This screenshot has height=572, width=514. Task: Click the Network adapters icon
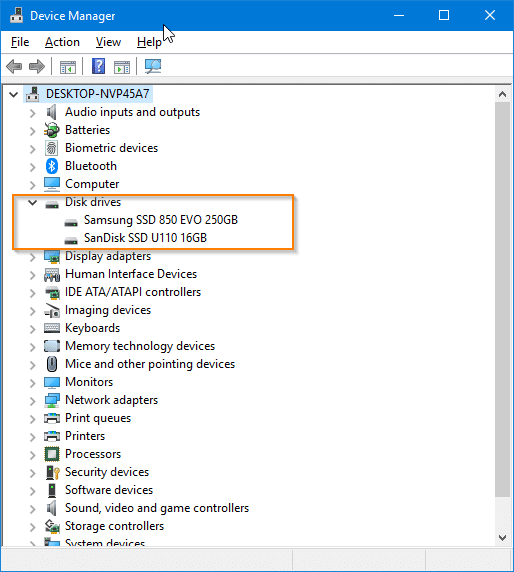pos(52,400)
